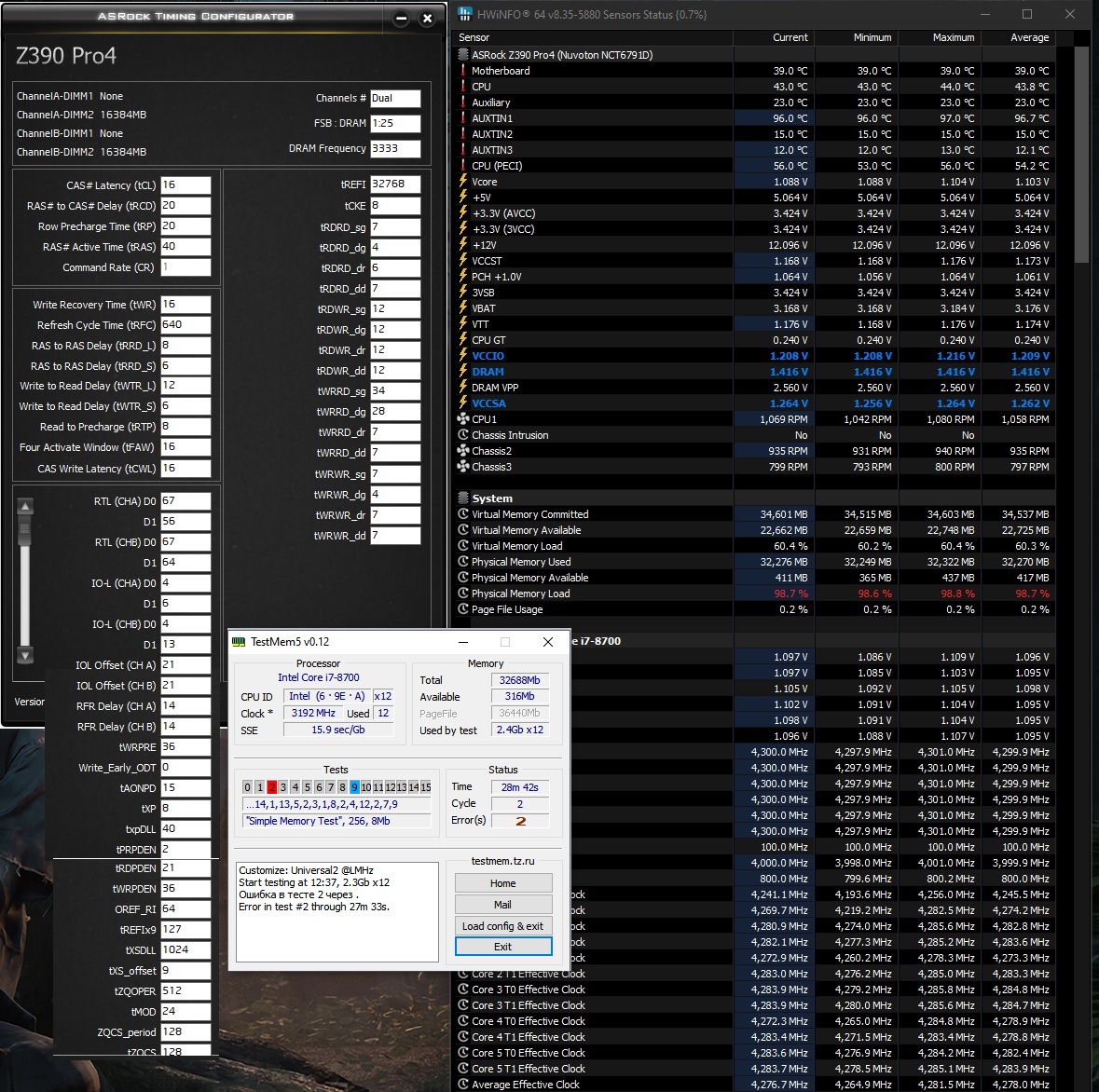Image resolution: width=1099 pixels, height=1092 pixels.
Task: Click RAS# to CAS# Delay (tRCD) field
Action: coord(185,205)
